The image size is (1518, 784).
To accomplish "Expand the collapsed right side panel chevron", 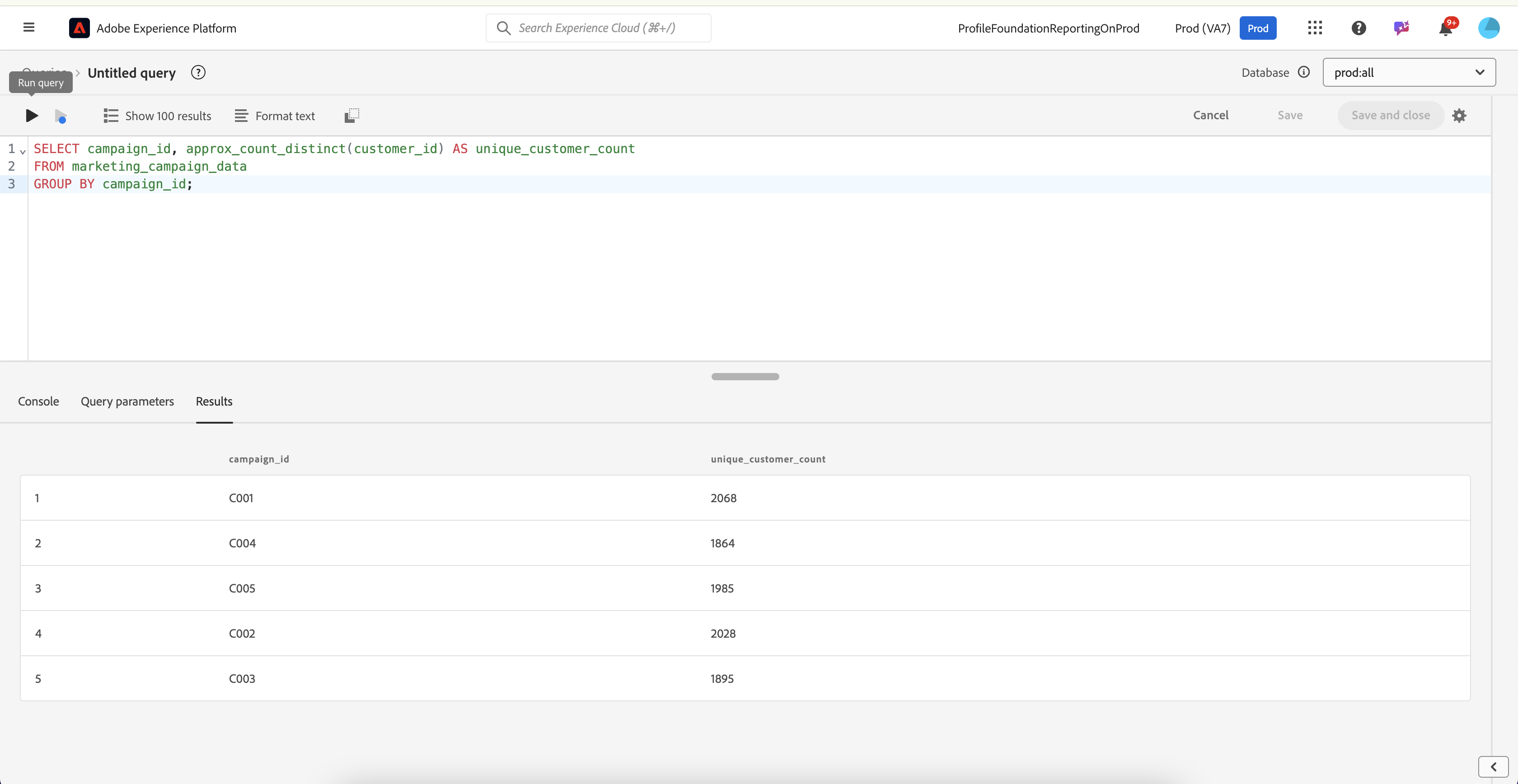I will click(1493, 766).
